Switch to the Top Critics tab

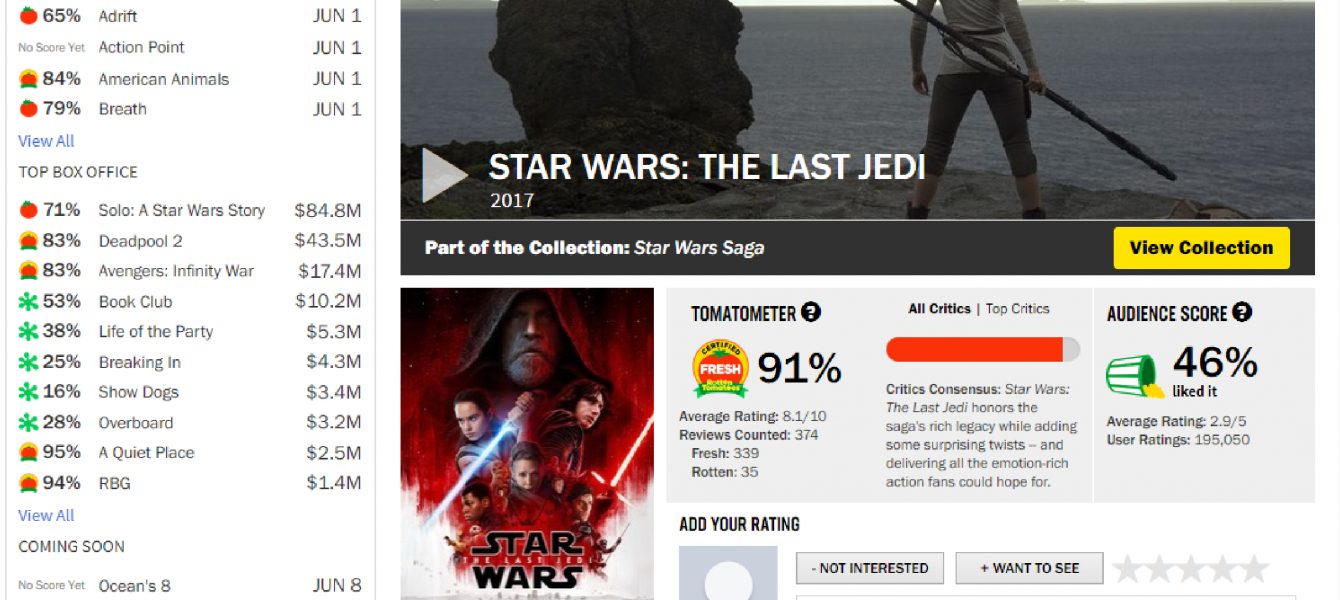pos(1018,309)
